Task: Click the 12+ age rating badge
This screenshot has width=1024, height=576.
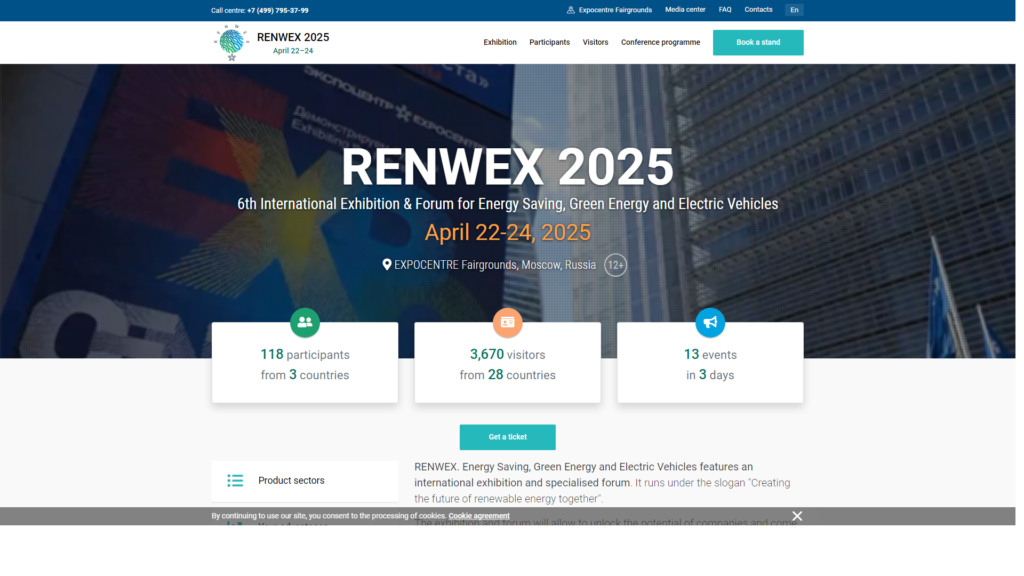Action: tap(615, 265)
